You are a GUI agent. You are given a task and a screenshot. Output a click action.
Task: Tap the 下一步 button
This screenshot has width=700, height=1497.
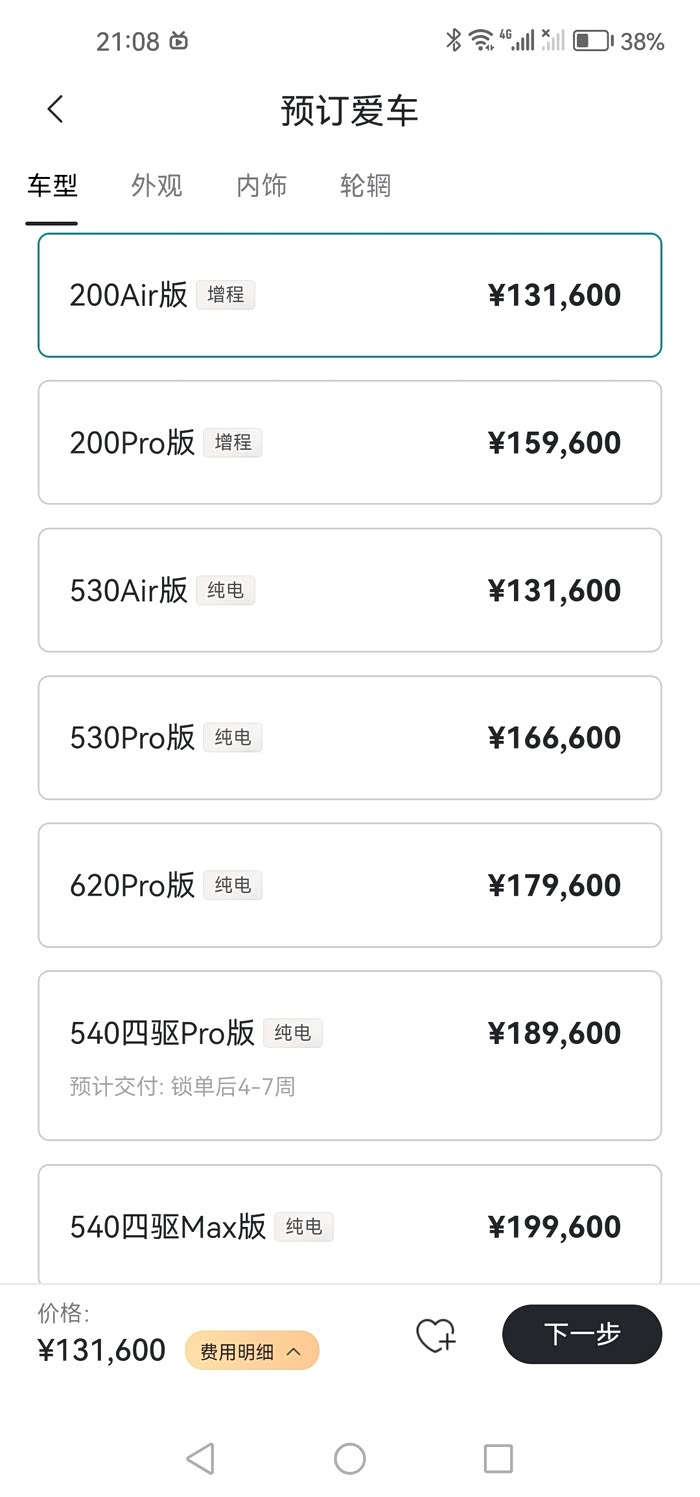point(582,1334)
